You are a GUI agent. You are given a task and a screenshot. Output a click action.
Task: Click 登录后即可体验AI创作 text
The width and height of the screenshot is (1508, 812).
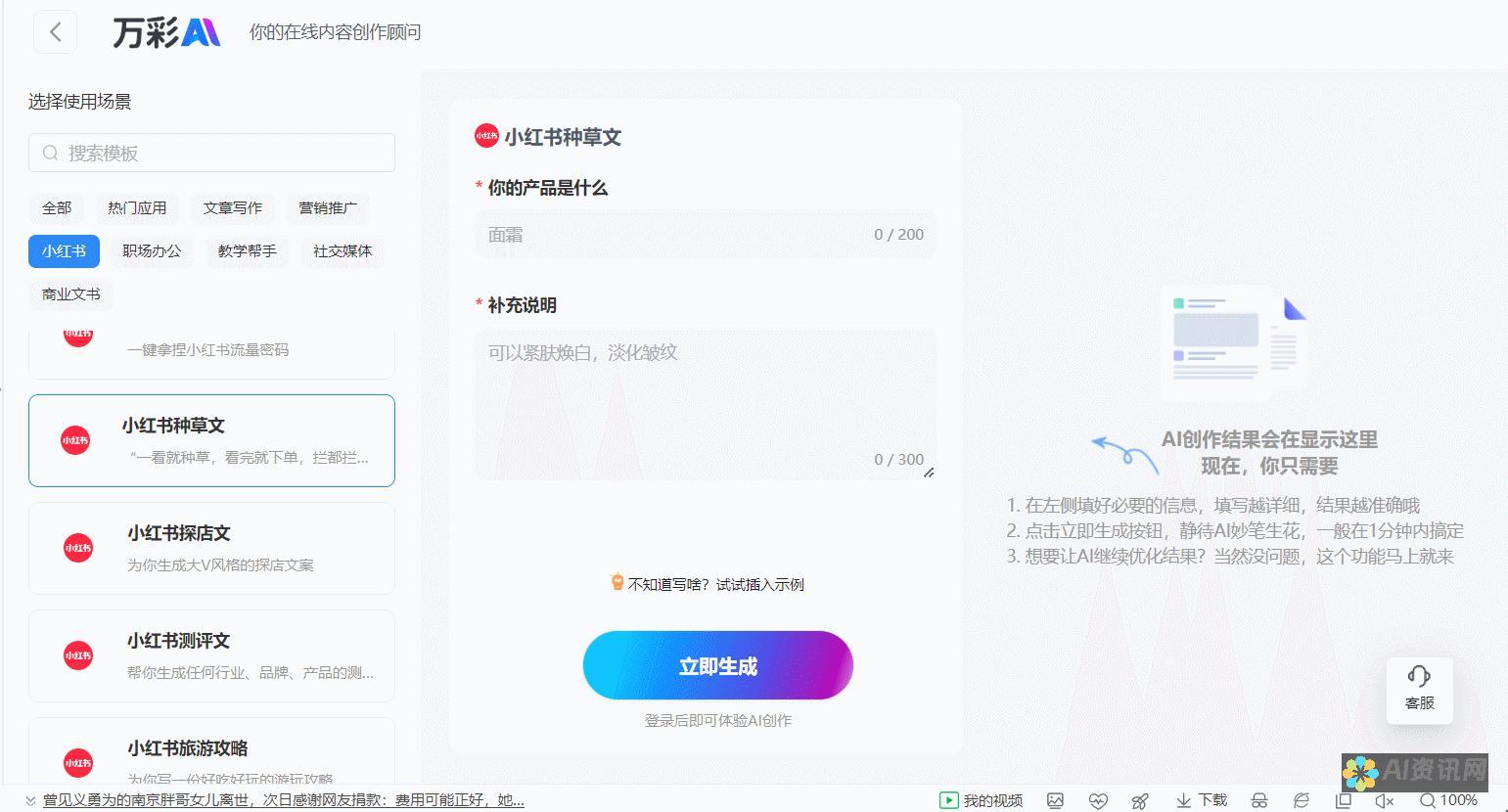[718, 720]
